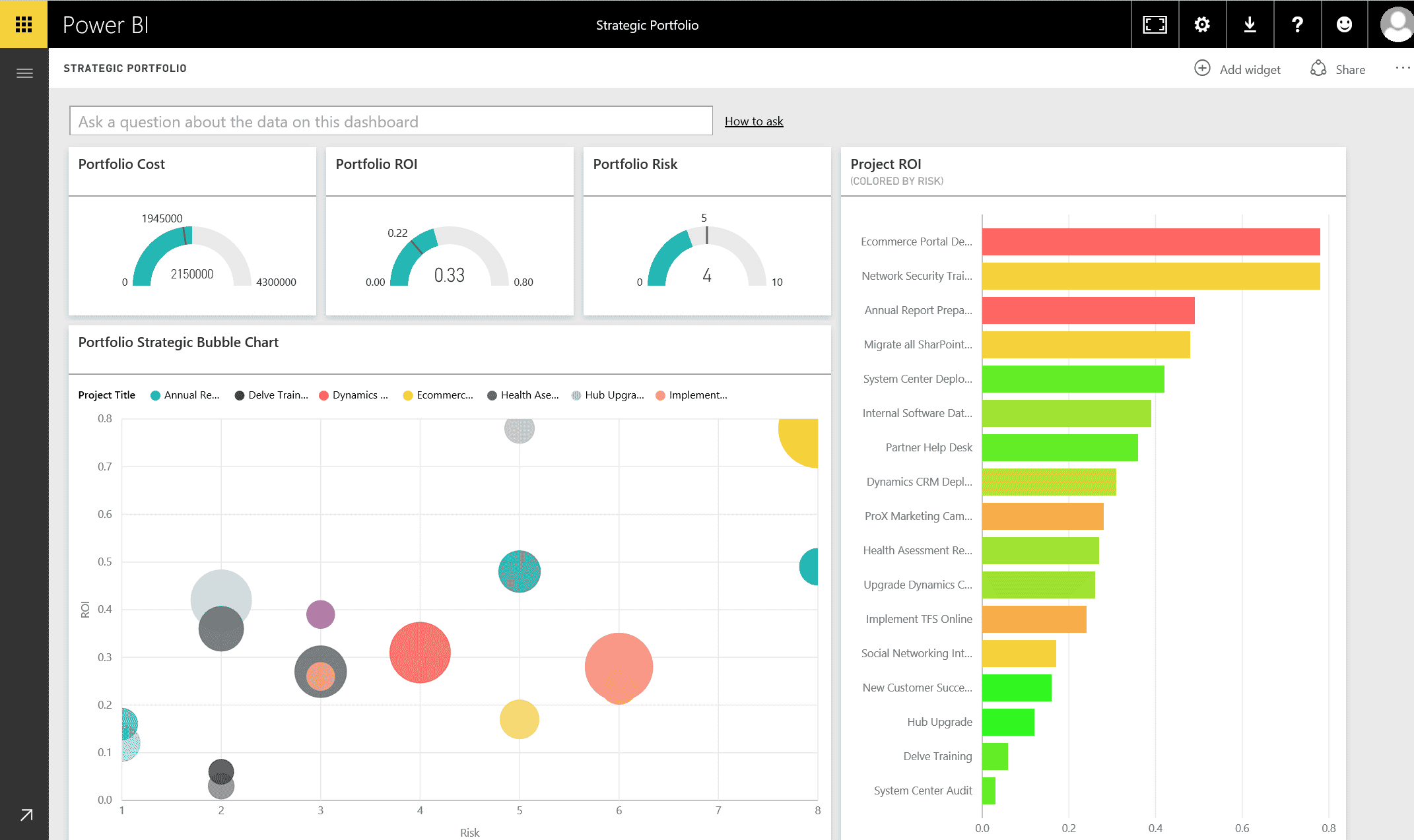Click the Share label
The width and height of the screenshot is (1414, 840).
pyautogui.click(x=1350, y=69)
